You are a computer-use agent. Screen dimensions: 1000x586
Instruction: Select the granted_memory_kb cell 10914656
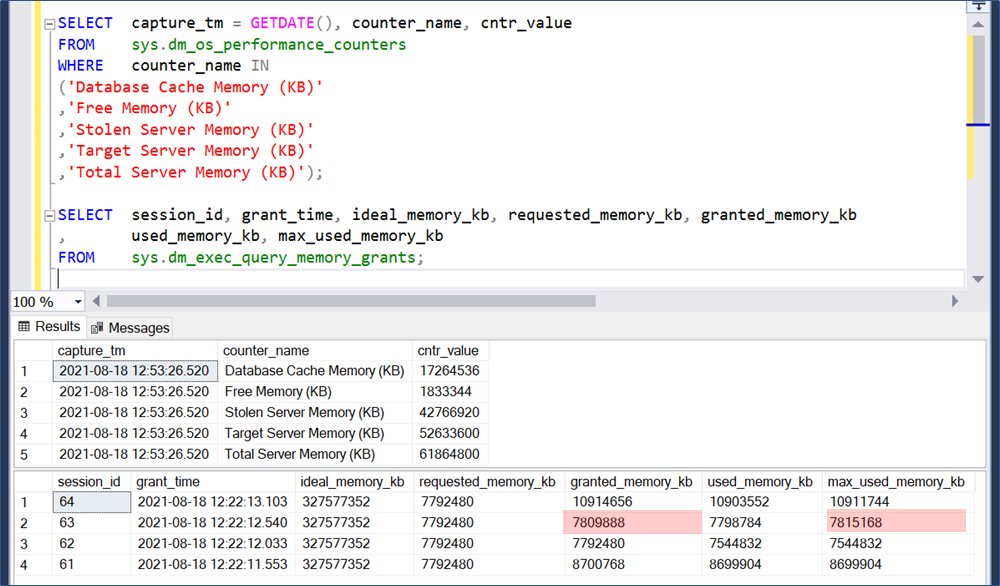tap(633, 502)
